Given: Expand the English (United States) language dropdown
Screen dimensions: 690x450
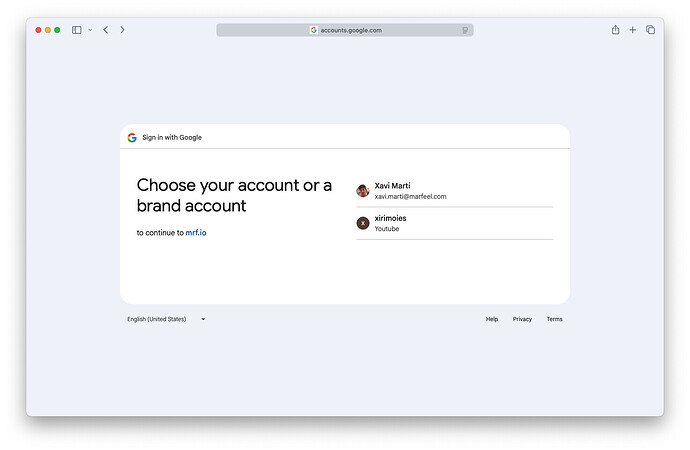Looking at the screenshot, I should point(166,319).
